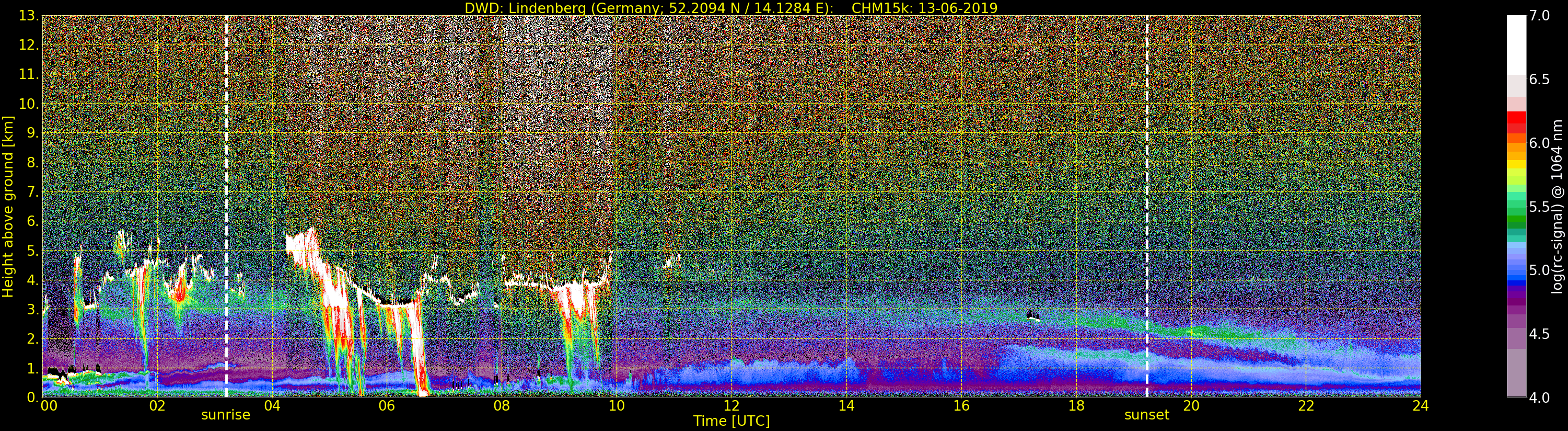Click the colorbar value '4.5'
This screenshot has height=431, width=1568.
point(1539,334)
